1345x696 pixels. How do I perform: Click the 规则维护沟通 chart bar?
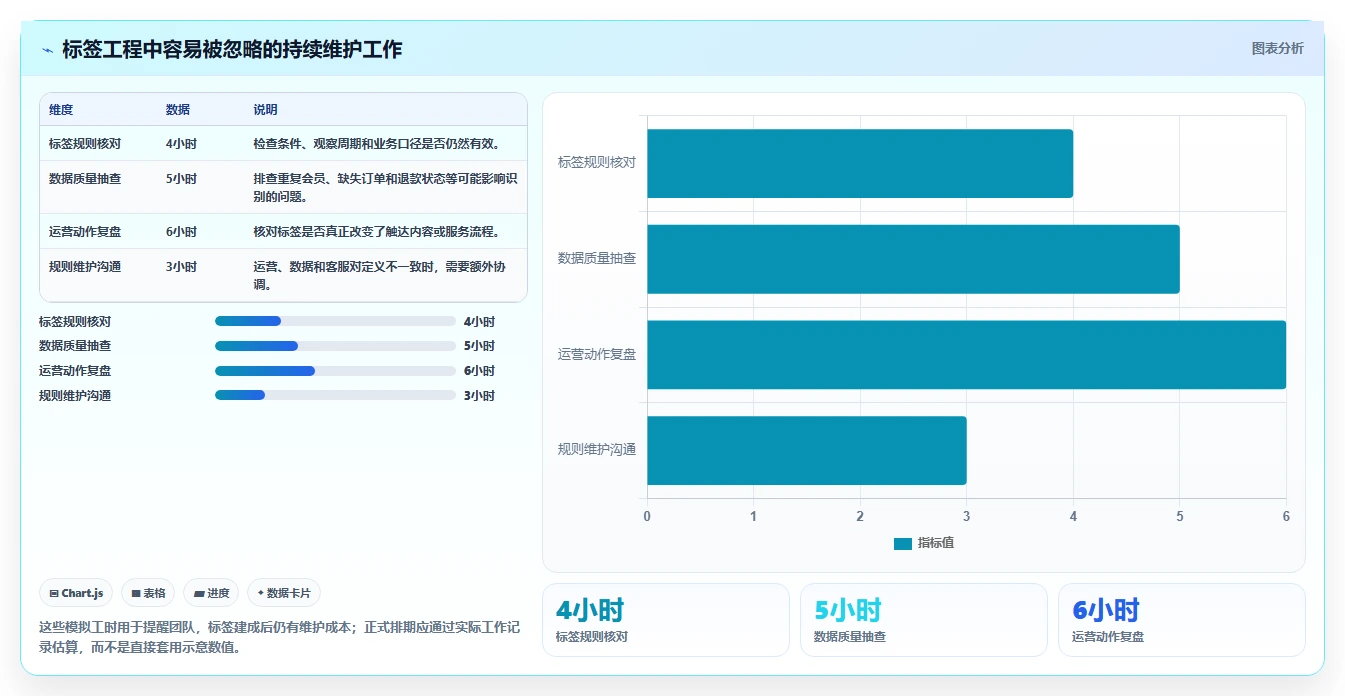pyautogui.click(x=807, y=450)
